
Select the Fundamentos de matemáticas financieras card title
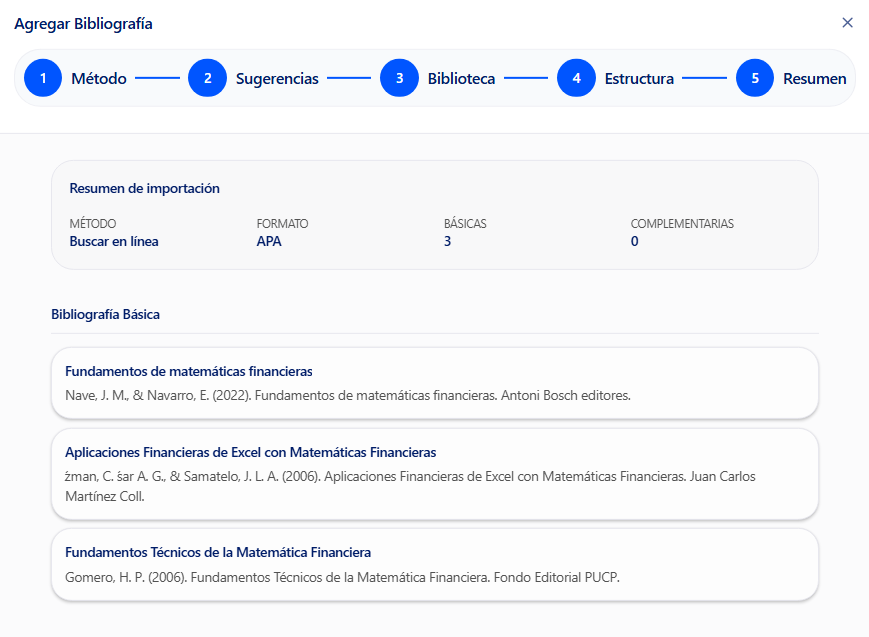click(x=189, y=371)
